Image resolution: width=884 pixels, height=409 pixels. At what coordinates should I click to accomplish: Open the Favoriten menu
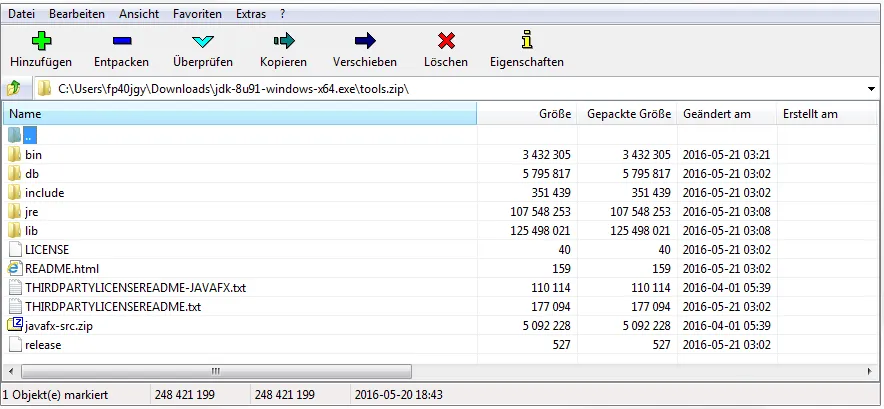(197, 14)
